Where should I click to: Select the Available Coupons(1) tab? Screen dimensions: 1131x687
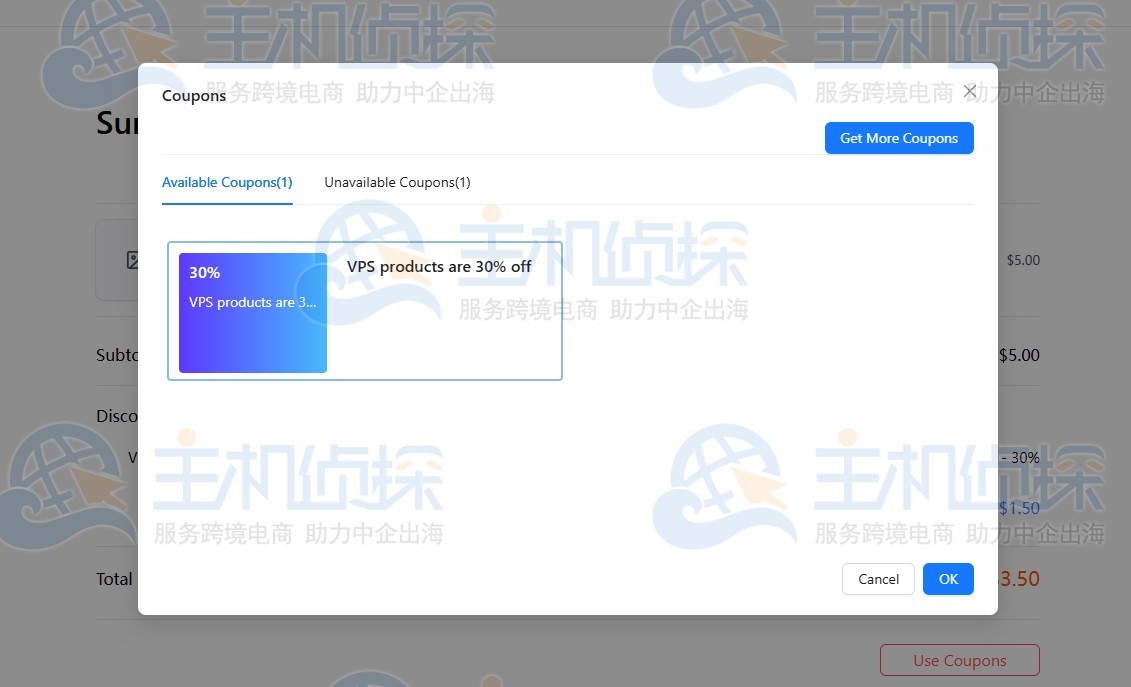tap(227, 182)
